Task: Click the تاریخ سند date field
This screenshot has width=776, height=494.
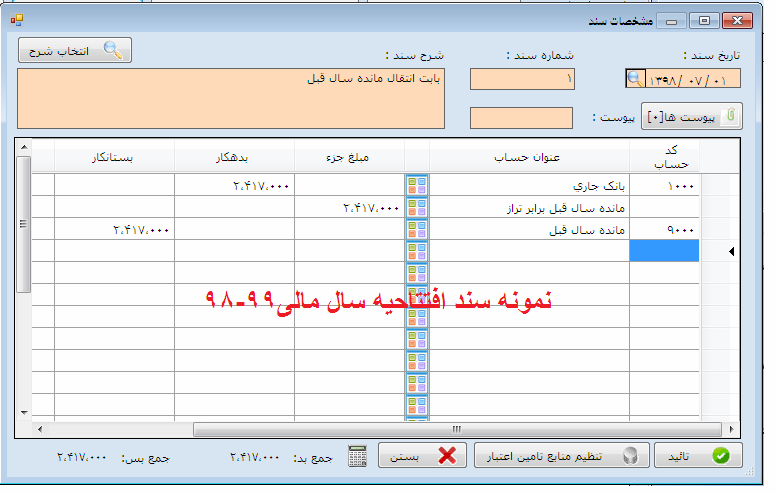Action: point(694,79)
